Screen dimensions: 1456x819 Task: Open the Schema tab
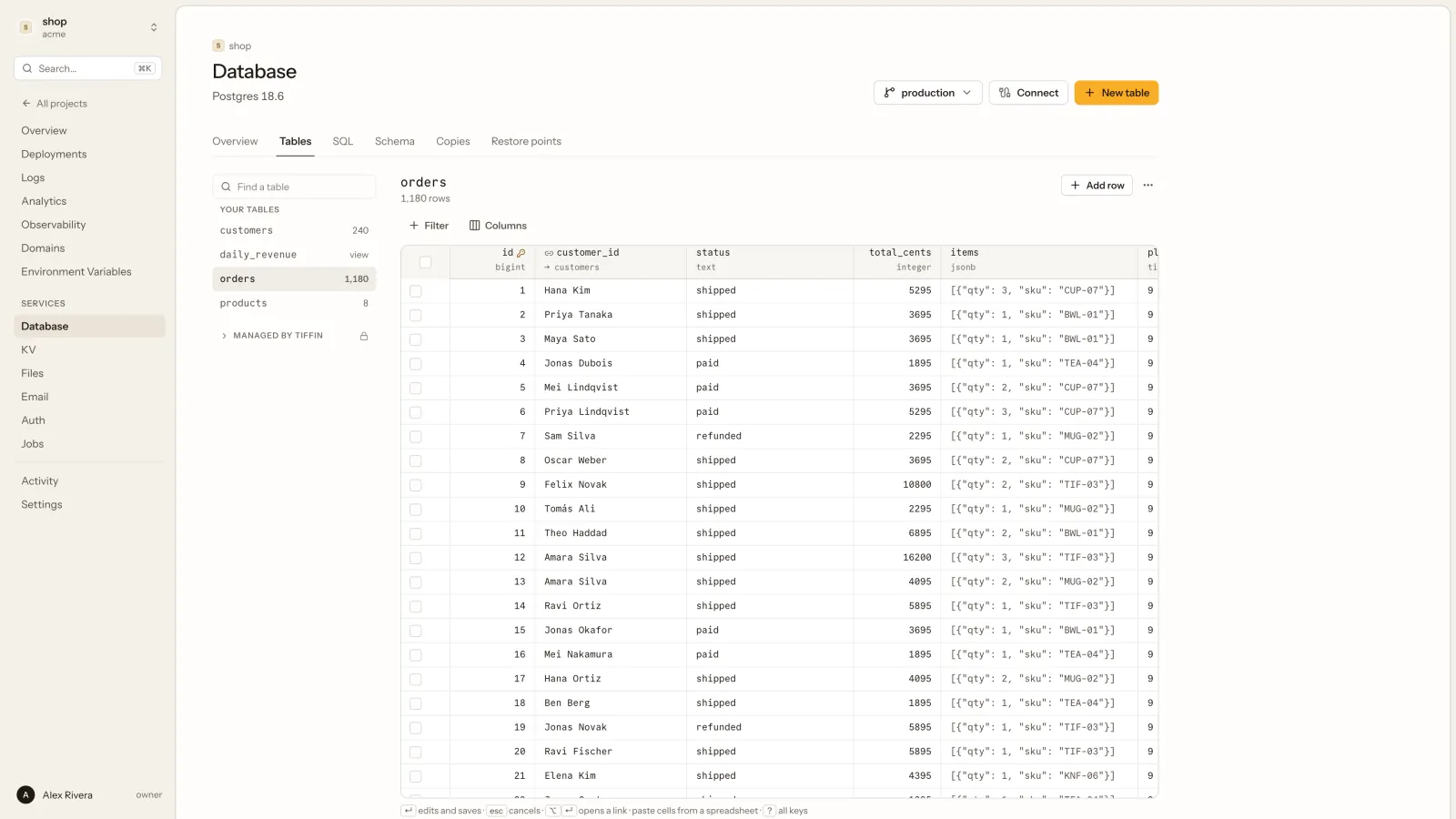(x=394, y=141)
